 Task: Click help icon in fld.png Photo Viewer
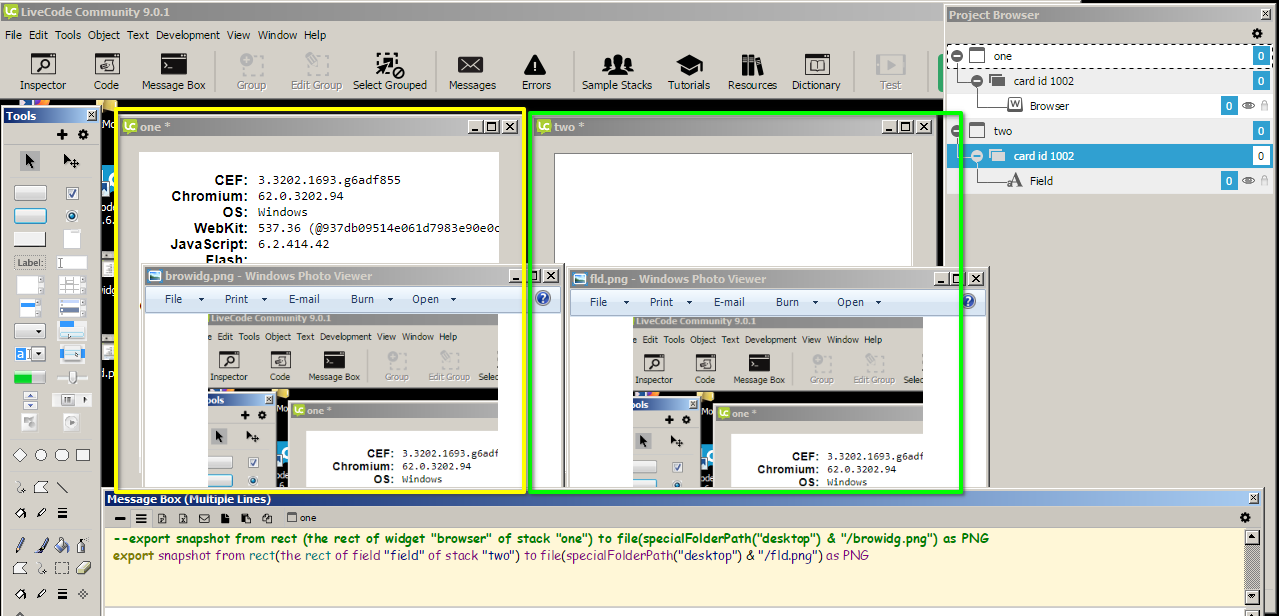pos(968,301)
